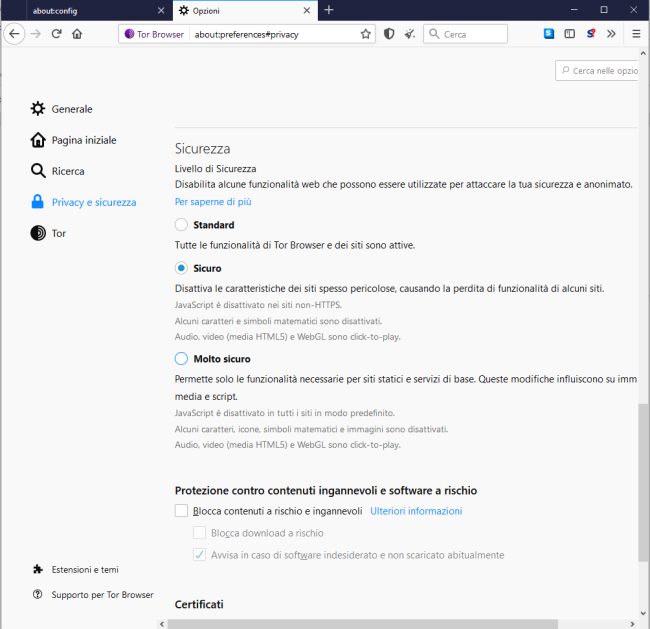Select the Standard security level radio

pos(181,225)
